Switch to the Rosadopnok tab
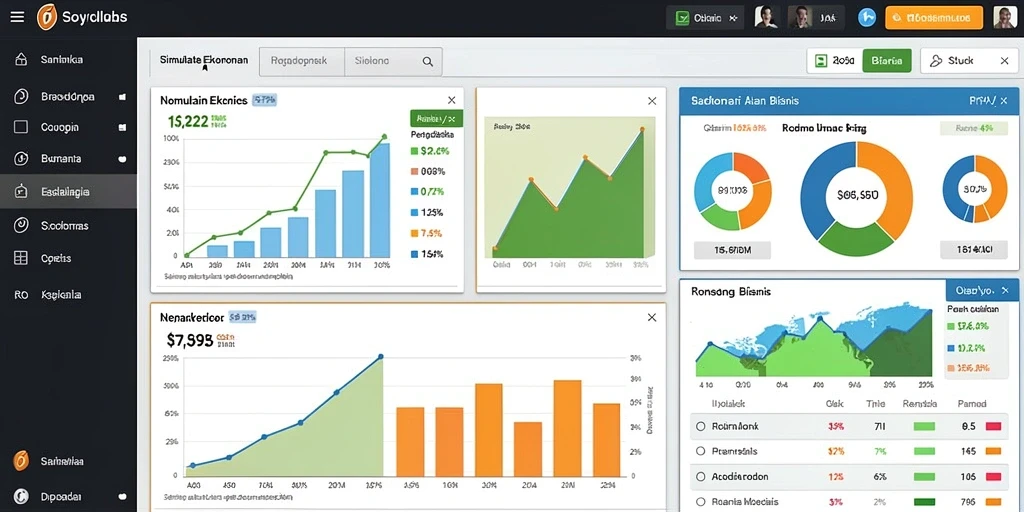Screen dimensions: 1024x512 pyautogui.click(x=302, y=61)
